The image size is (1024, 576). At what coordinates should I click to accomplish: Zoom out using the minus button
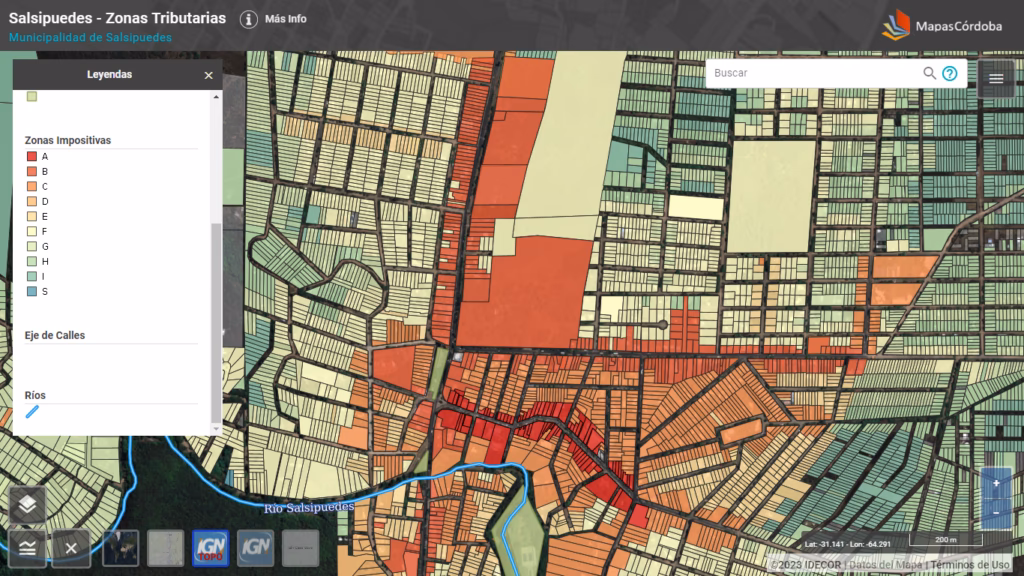pos(996,513)
